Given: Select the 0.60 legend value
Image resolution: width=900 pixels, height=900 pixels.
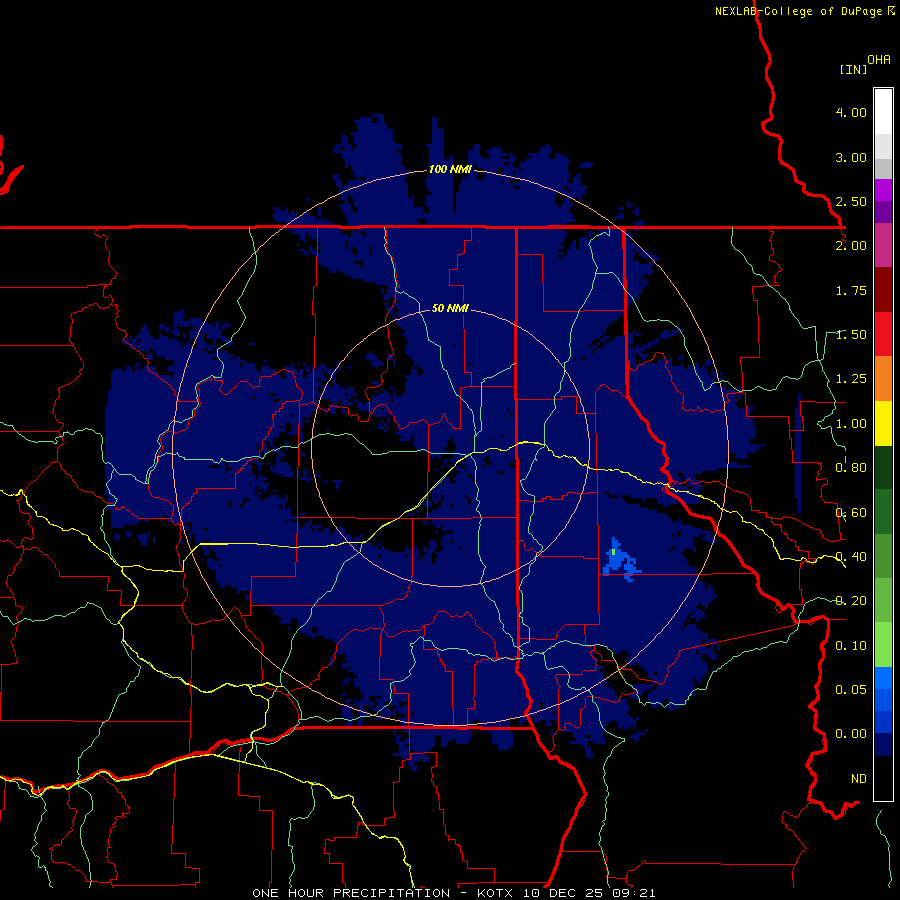Looking at the screenshot, I should pyautogui.click(x=851, y=513).
